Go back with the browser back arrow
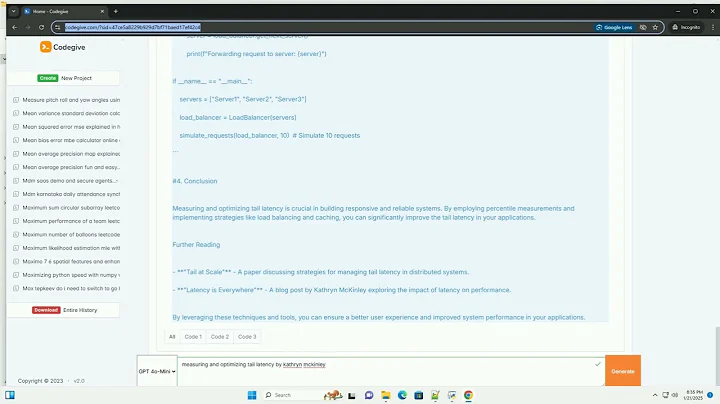The width and height of the screenshot is (720, 404). pos(15,28)
